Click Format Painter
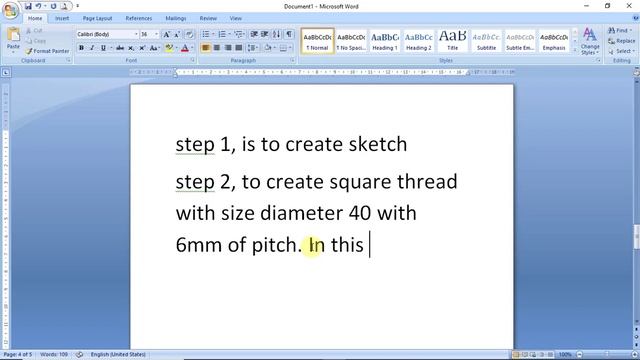This screenshot has width=640, height=360. (x=47, y=51)
